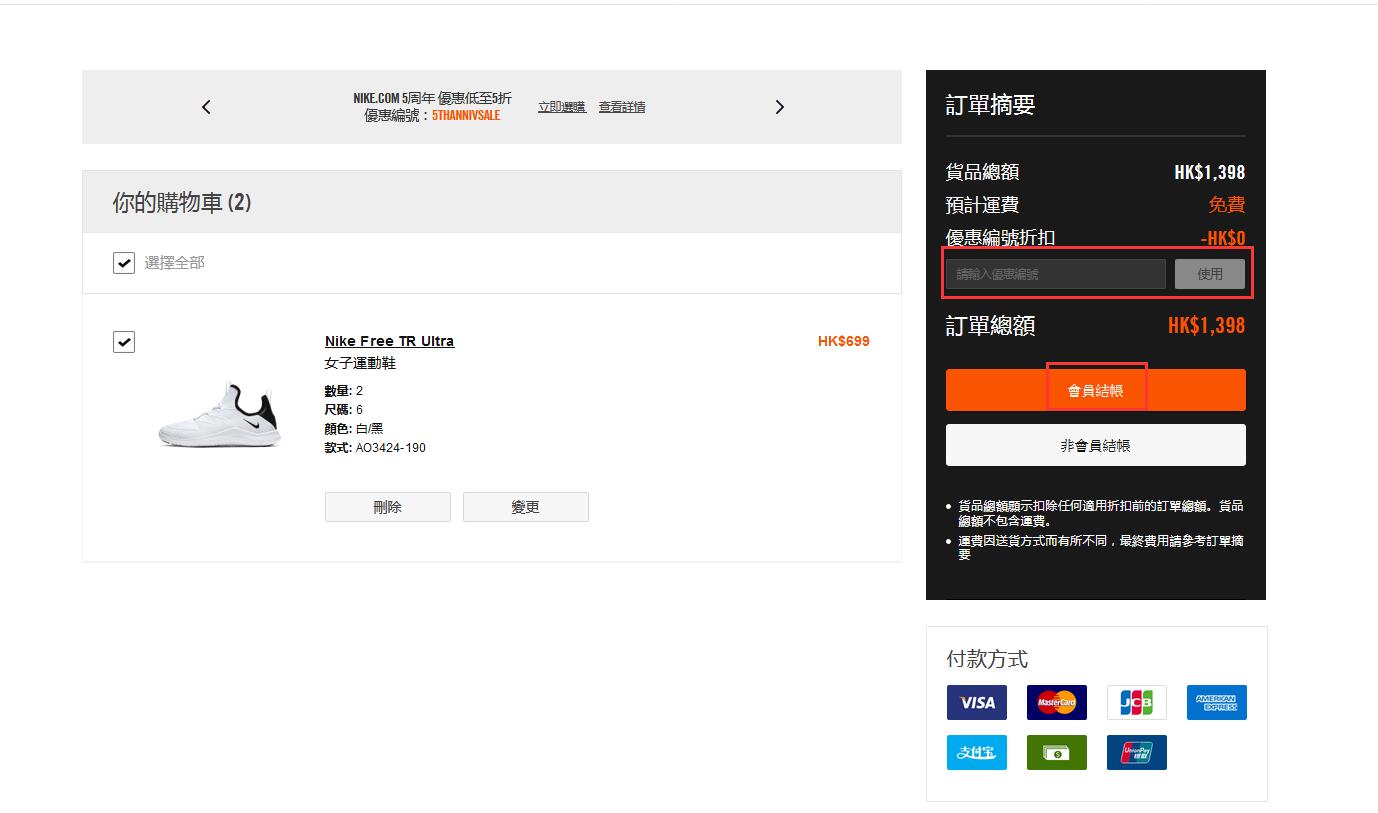1378x813 pixels.
Task: Uncheck the Nike Free TR Ultra item checkbox
Action: pos(124,342)
